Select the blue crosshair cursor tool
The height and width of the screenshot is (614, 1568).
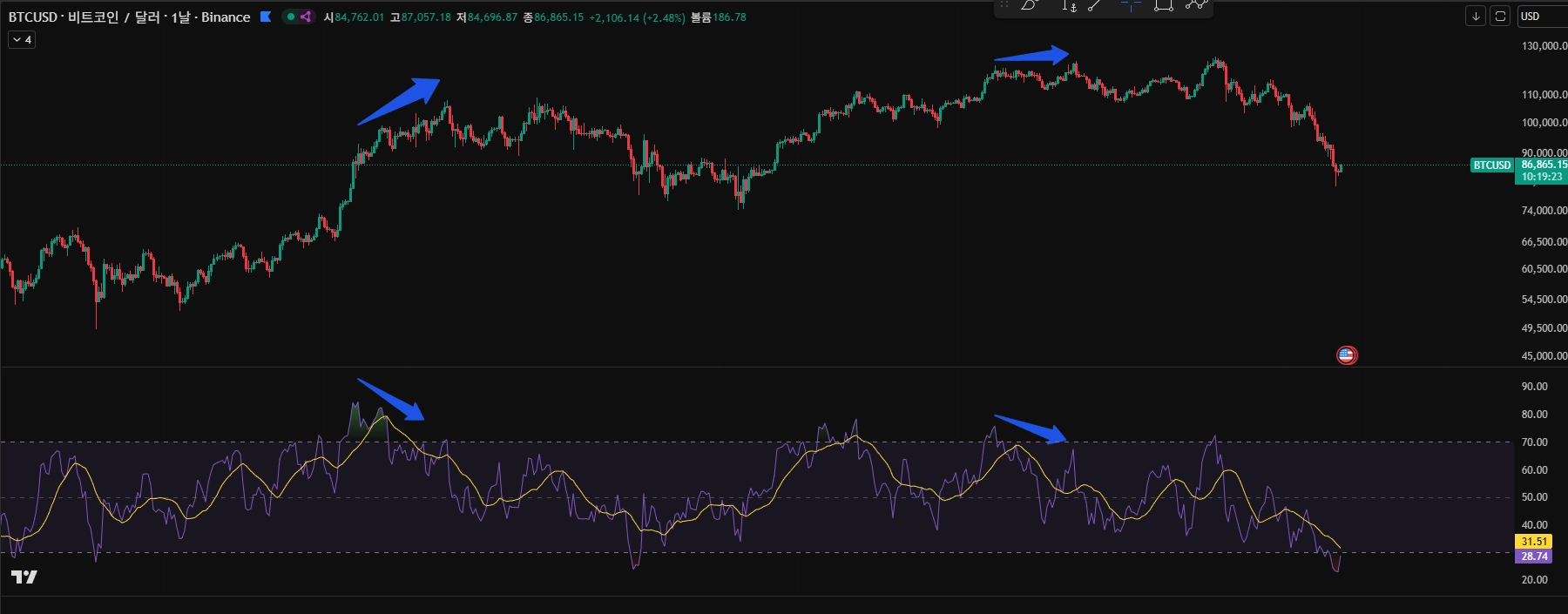1131,5
